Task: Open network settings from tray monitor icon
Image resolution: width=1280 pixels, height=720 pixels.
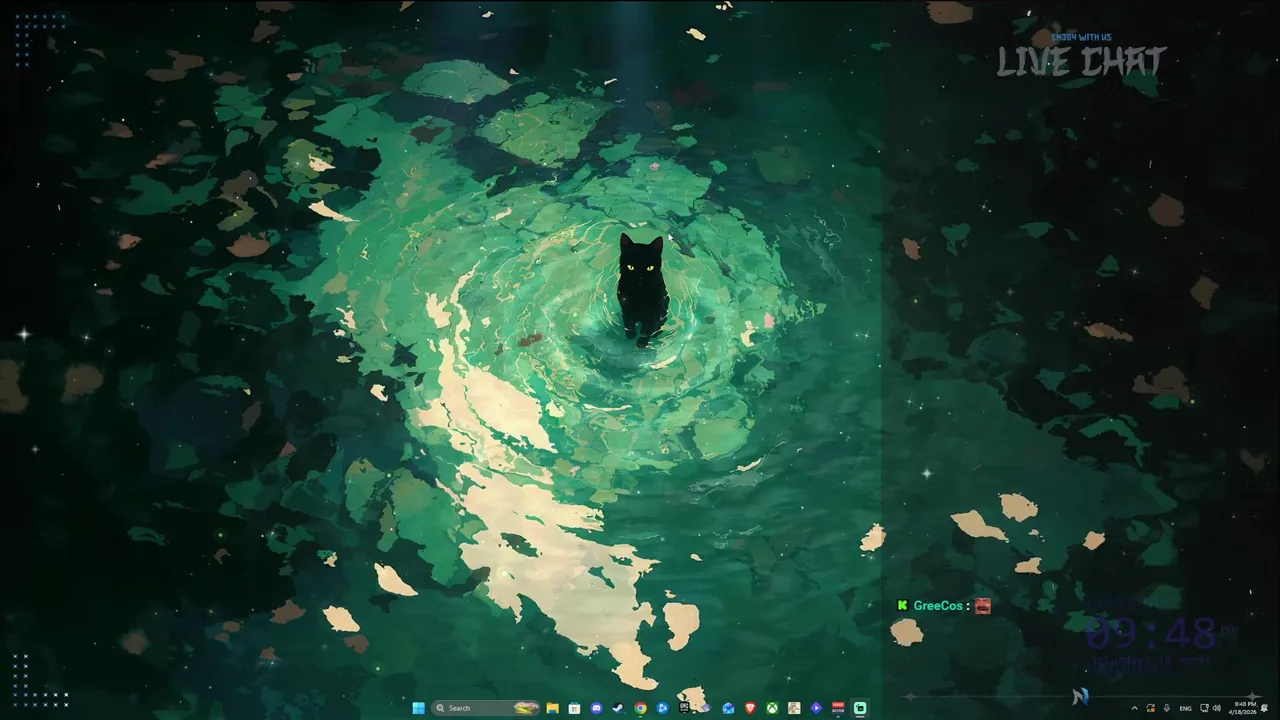Action: coord(1204,708)
